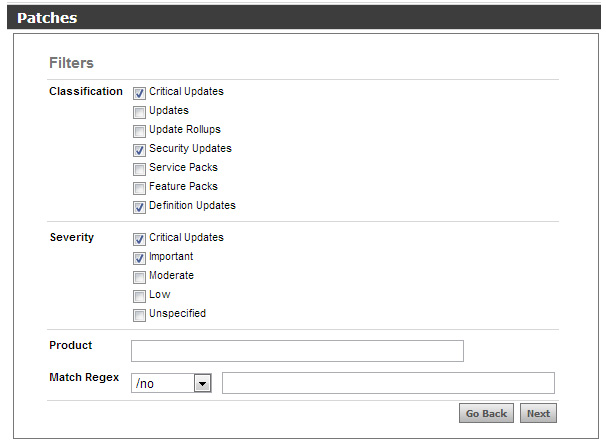Untick Definition Updates checkbox
The image size is (606, 445).
[x=139, y=207]
